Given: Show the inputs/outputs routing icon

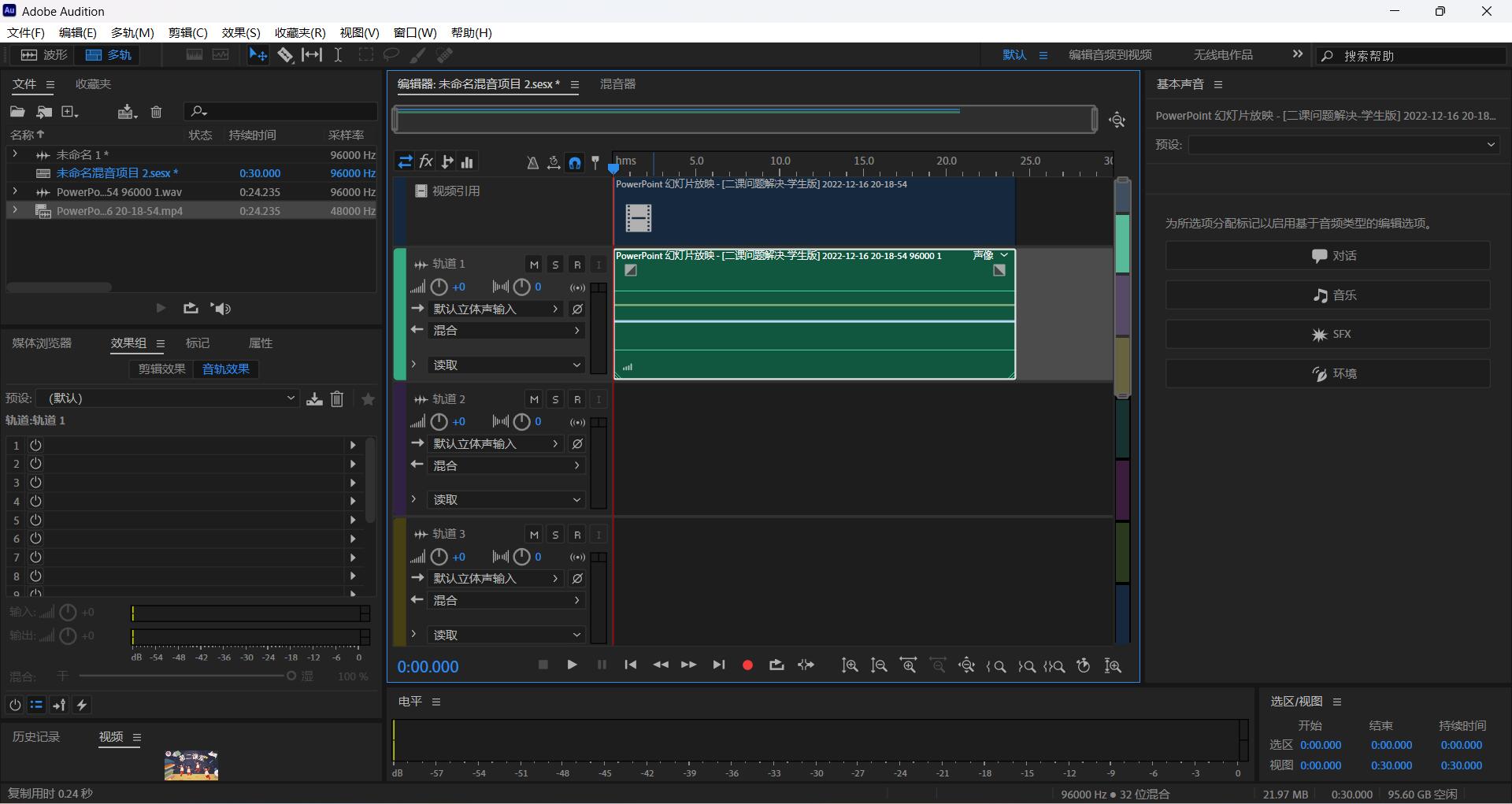Looking at the screenshot, I should pos(405,162).
